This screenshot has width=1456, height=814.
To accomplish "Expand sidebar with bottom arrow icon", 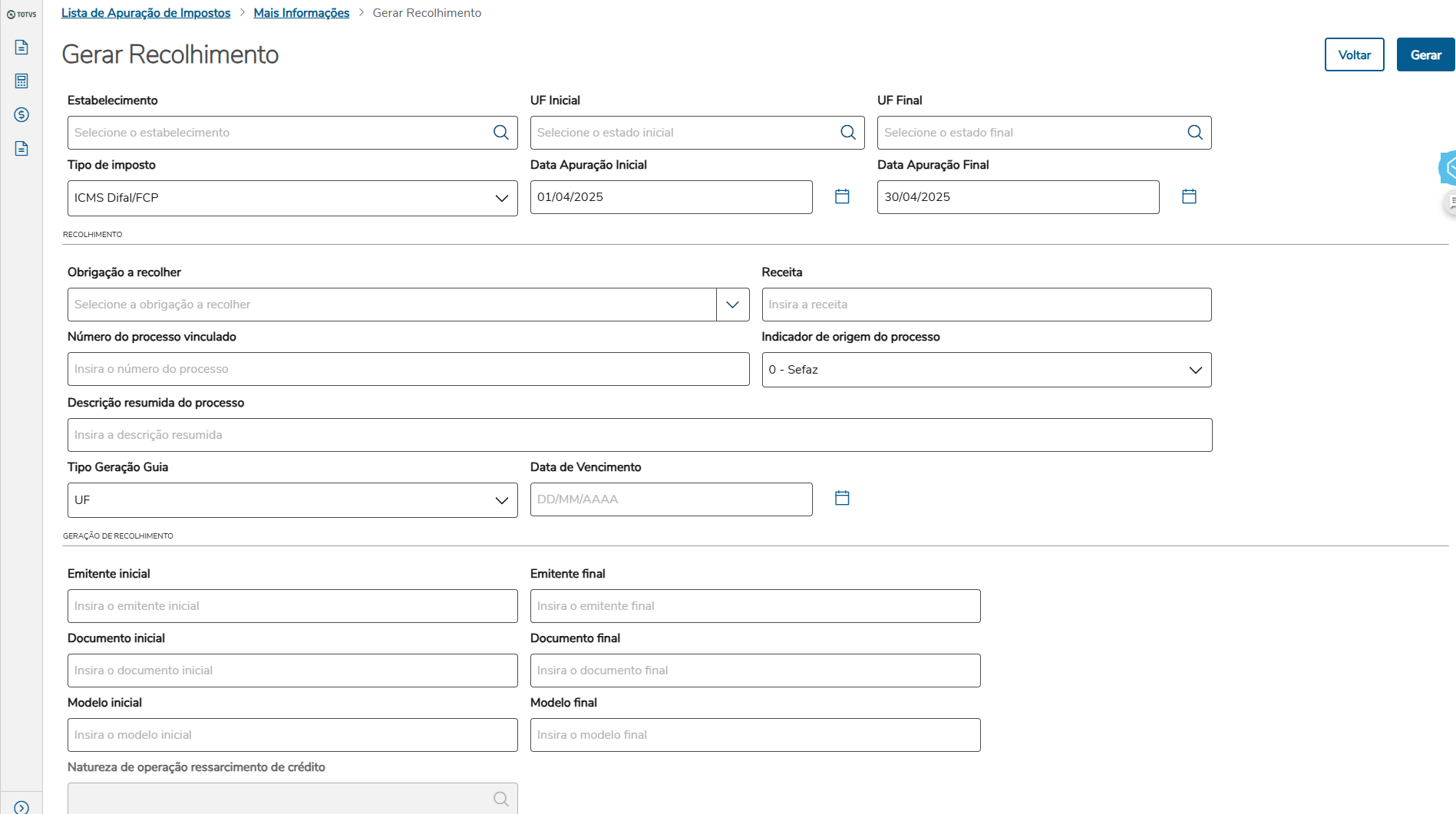I will (x=21, y=807).
